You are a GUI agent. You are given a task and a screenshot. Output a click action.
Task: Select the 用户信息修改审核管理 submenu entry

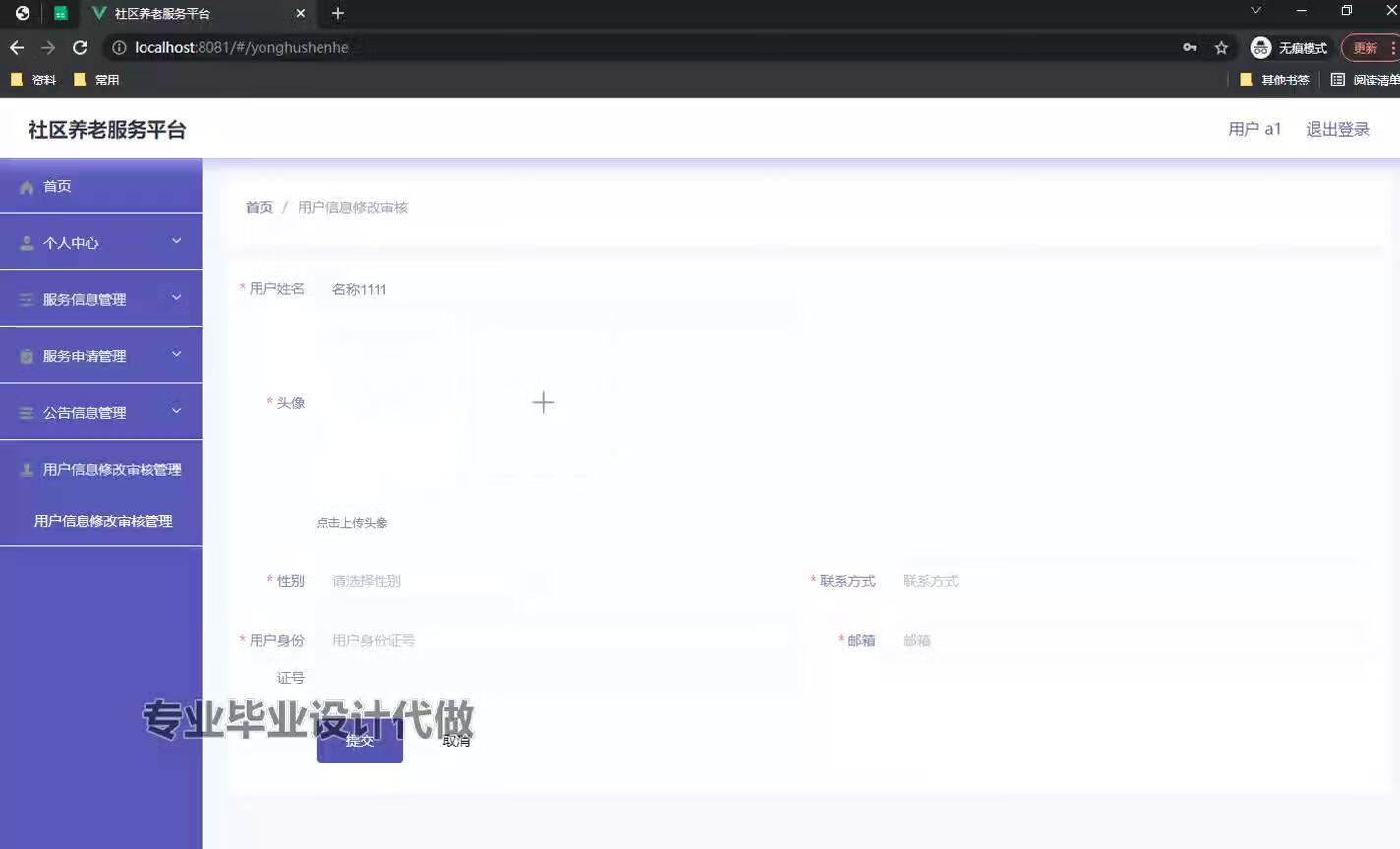(103, 521)
